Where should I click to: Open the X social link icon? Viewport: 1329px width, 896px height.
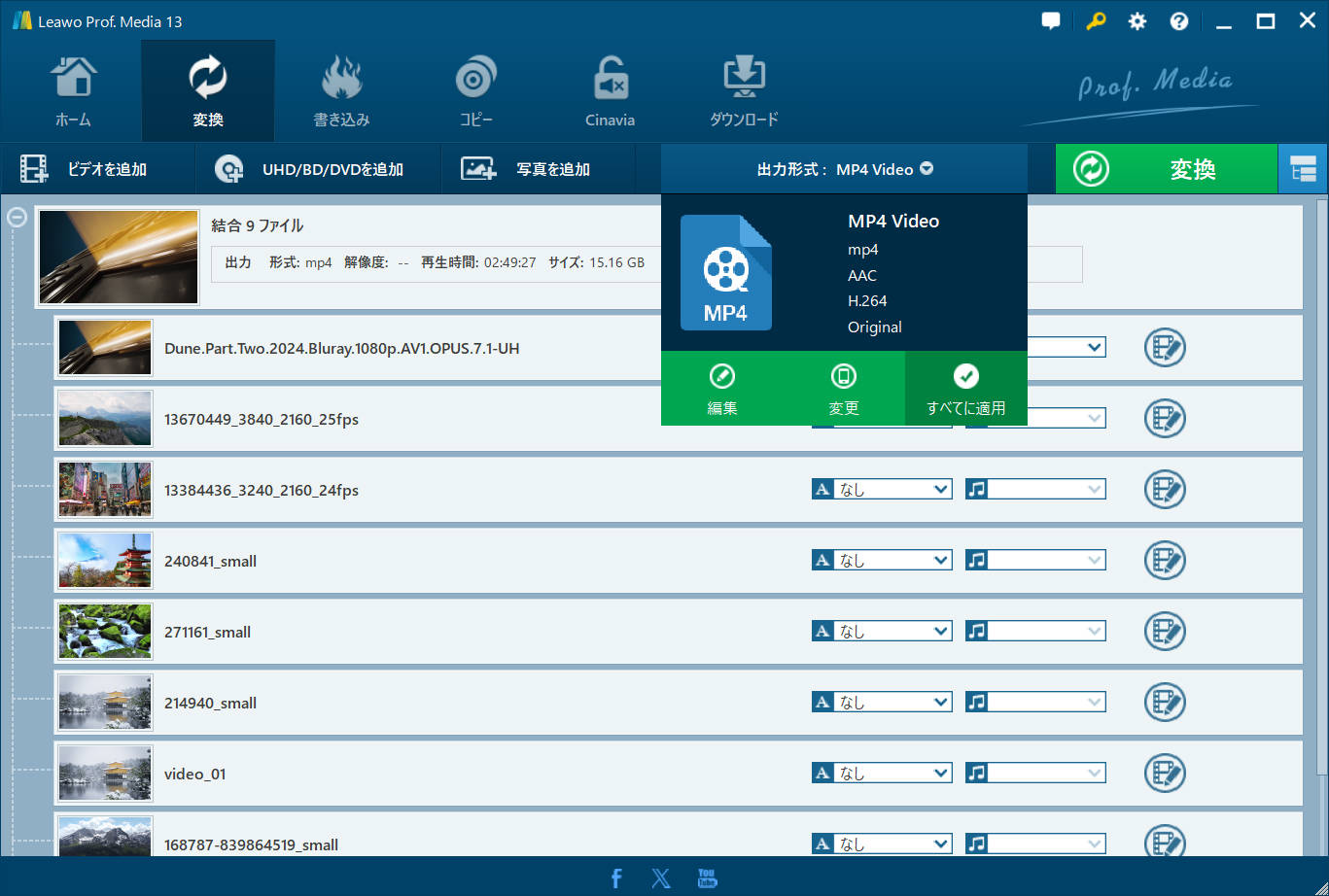tap(661, 879)
